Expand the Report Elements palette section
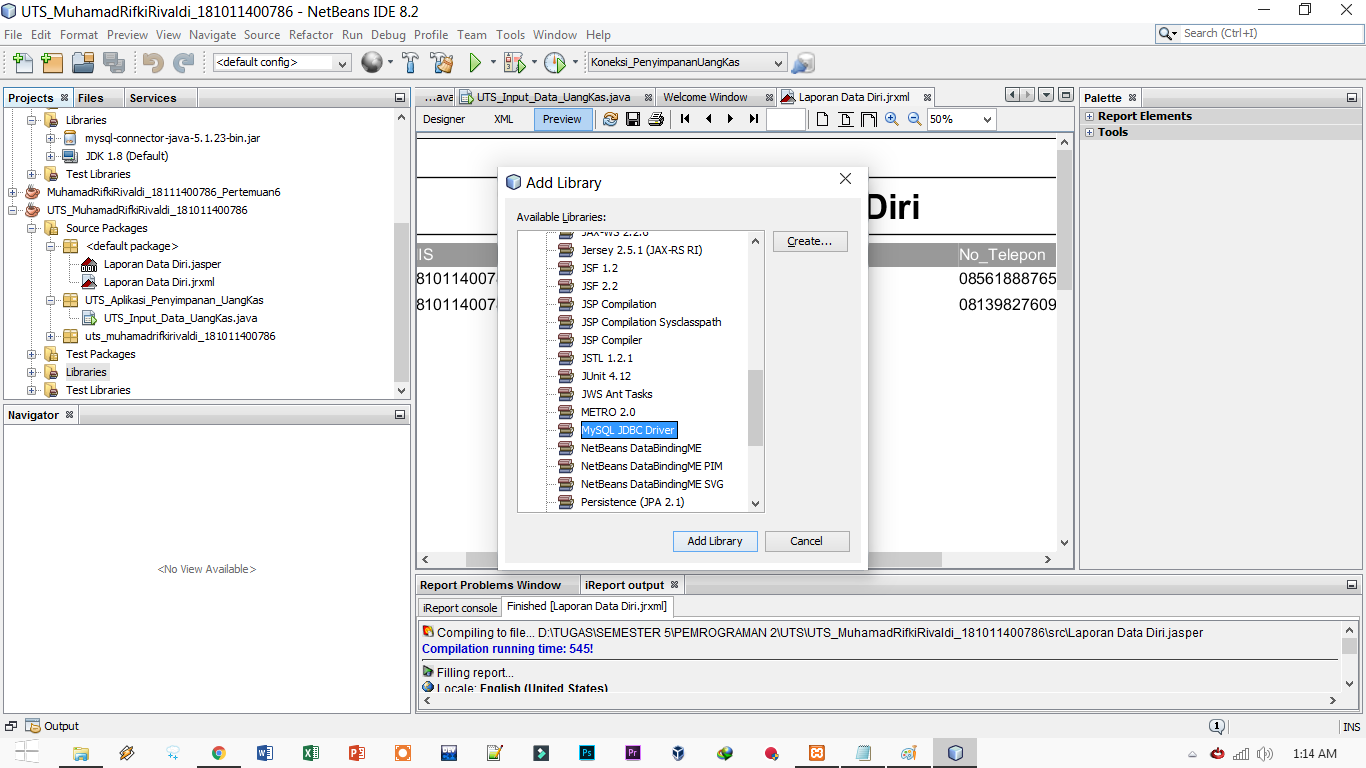1366x768 pixels. [1090, 116]
